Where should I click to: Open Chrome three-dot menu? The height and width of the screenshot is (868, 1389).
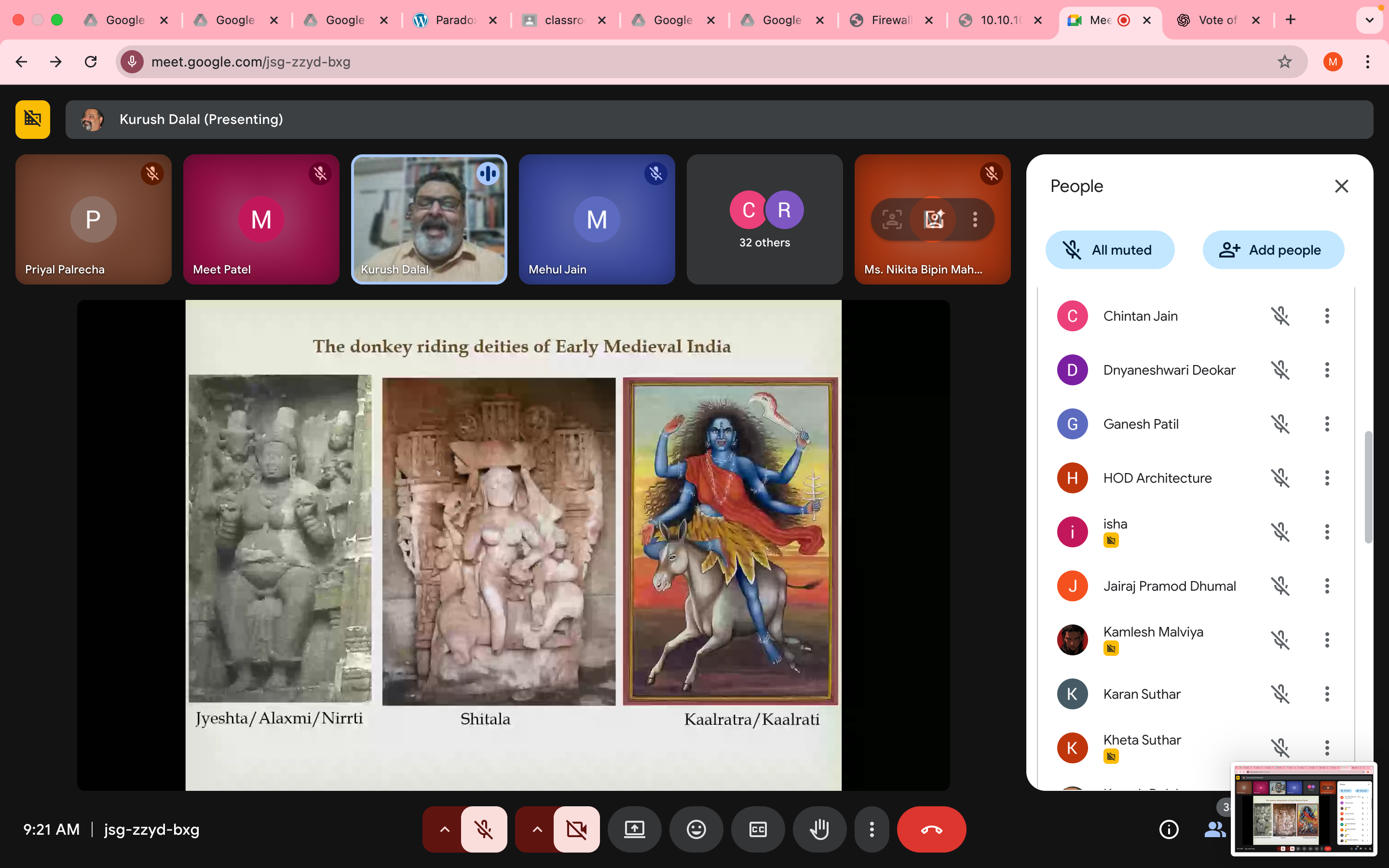tap(1368, 61)
